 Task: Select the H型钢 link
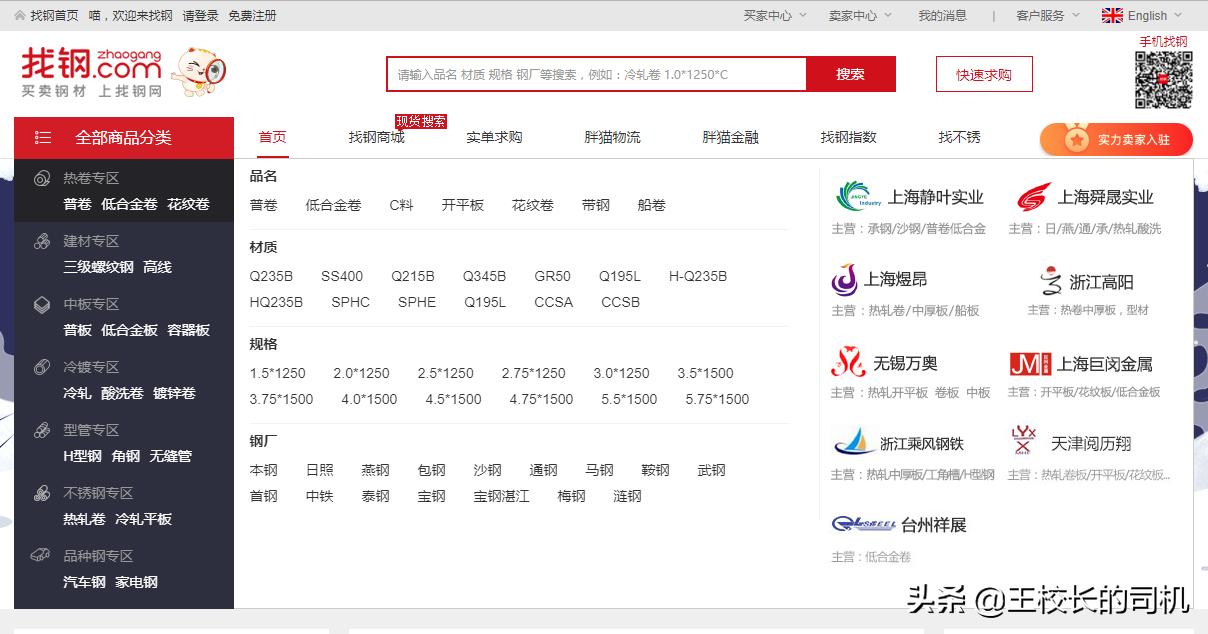click(82, 456)
